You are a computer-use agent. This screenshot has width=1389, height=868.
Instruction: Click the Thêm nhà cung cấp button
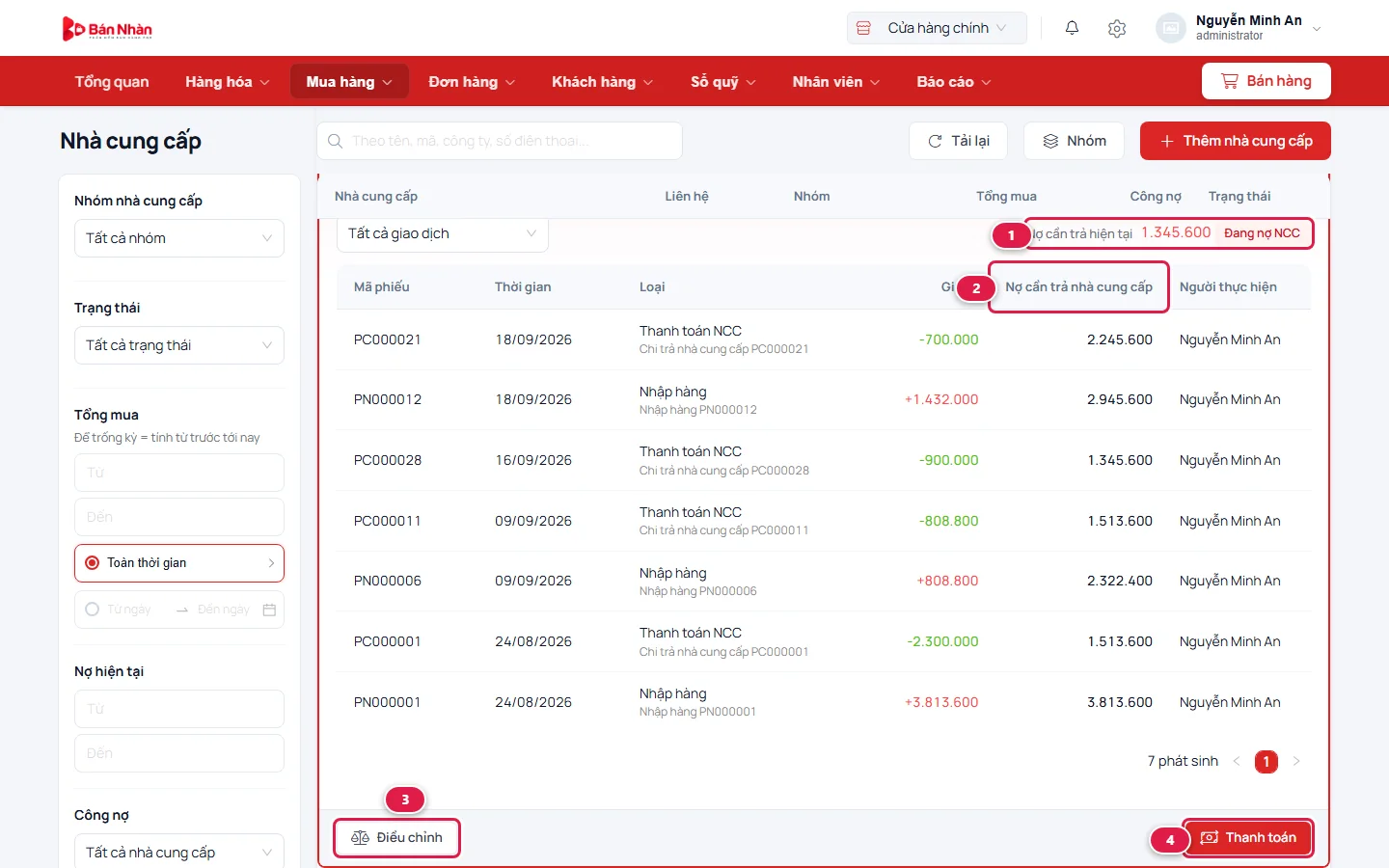point(1236,141)
